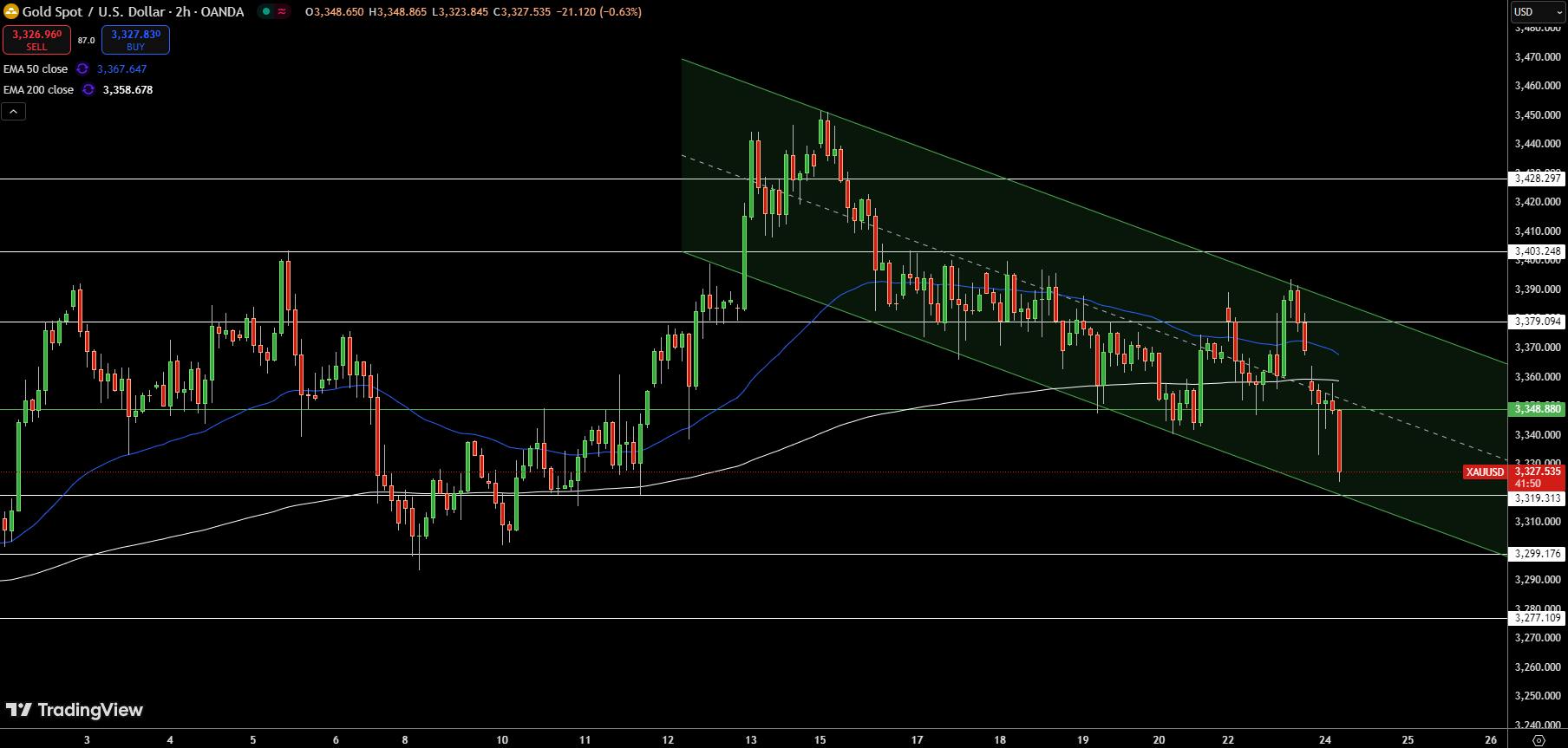Click the 3,299.176 support level label
Image resolution: width=1568 pixels, height=748 pixels.
point(1537,554)
